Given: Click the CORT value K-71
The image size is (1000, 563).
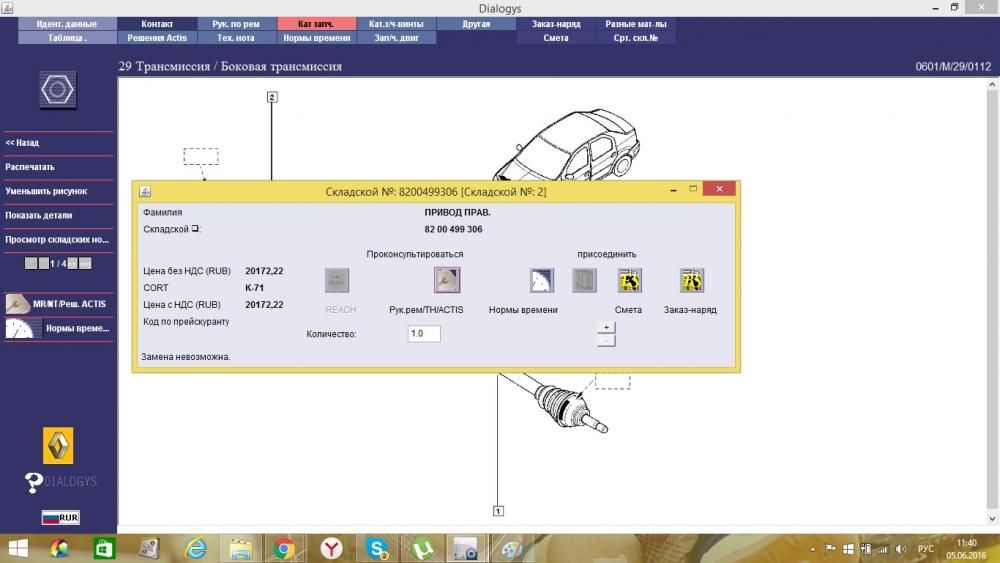Looking at the screenshot, I should pyautogui.click(x=254, y=288).
